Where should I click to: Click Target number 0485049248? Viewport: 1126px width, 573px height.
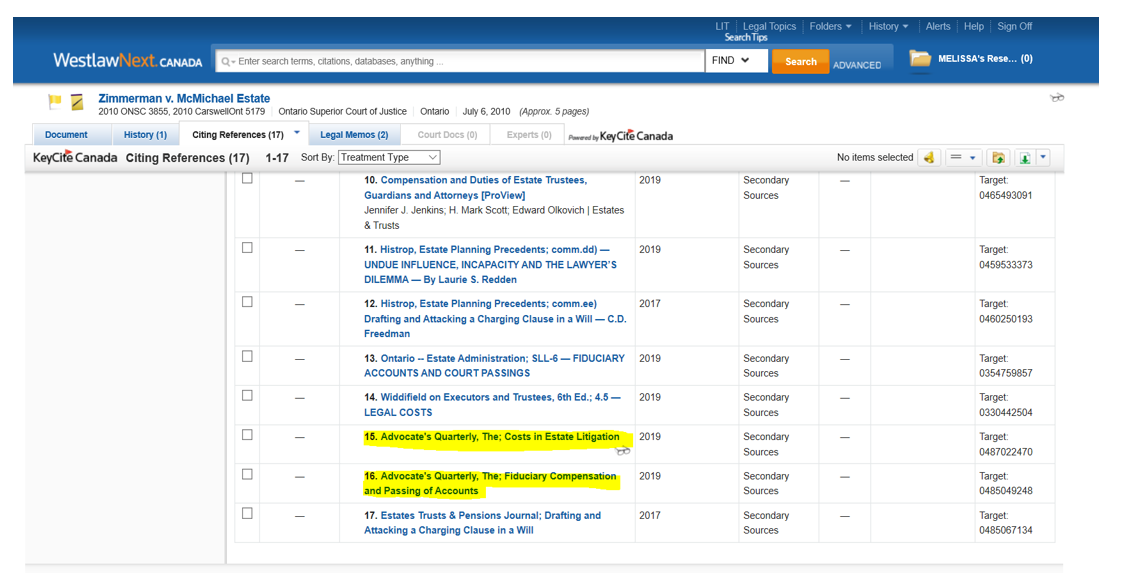click(1005, 490)
